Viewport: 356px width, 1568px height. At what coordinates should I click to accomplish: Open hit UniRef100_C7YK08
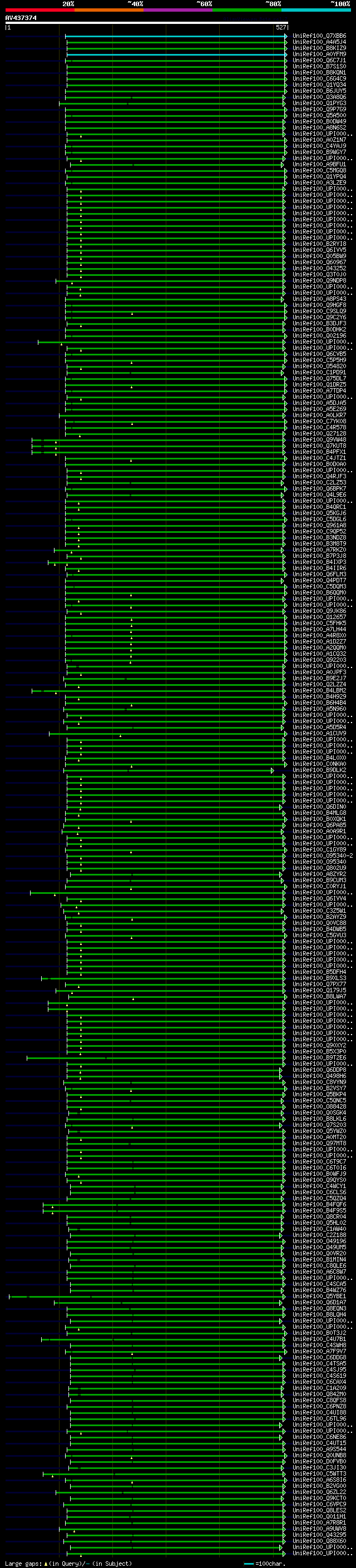[x=319, y=421]
